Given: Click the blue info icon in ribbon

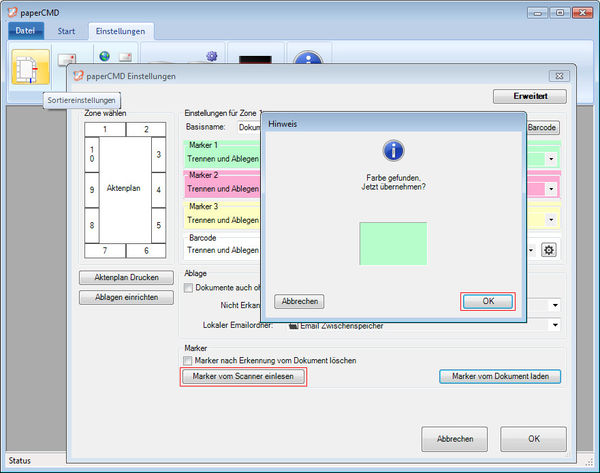Looking at the screenshot, I should point(308,57).
